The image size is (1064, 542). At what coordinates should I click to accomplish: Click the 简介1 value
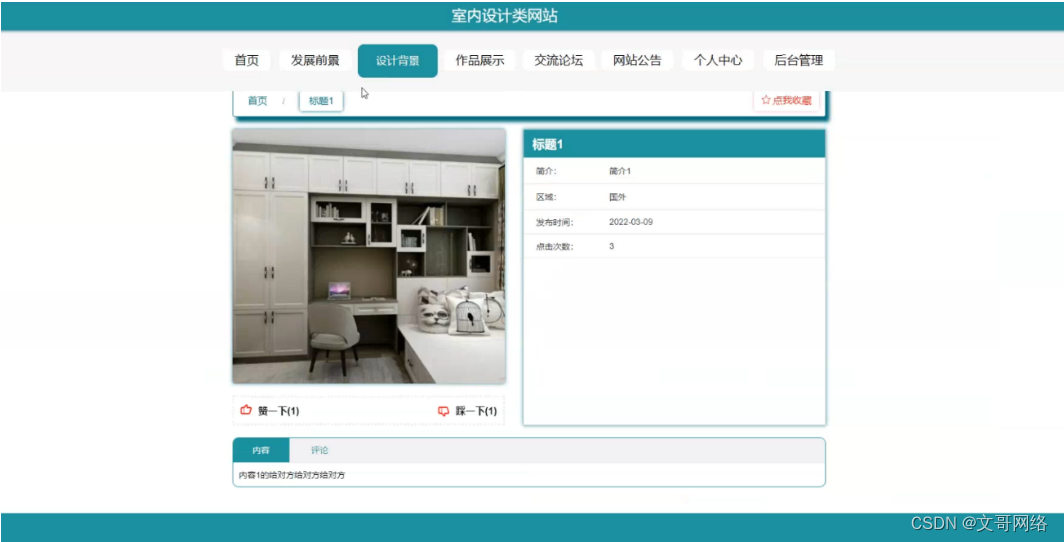(620, 171)
